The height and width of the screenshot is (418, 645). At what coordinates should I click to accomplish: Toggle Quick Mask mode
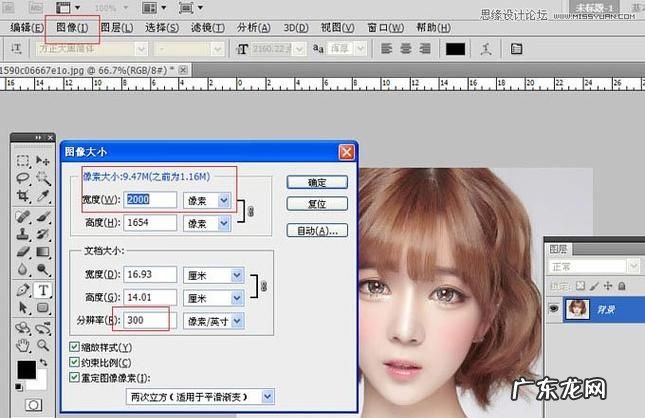point(33,405)
